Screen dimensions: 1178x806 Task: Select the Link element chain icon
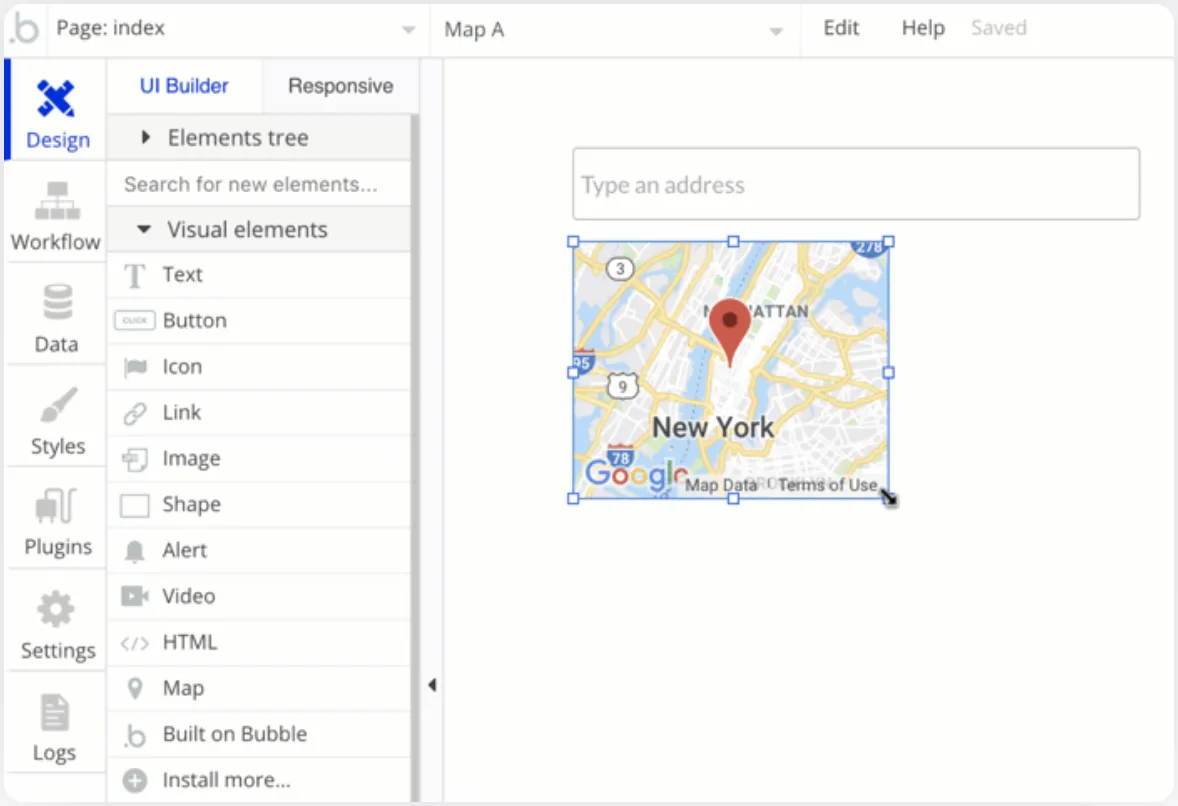point(135,413)
